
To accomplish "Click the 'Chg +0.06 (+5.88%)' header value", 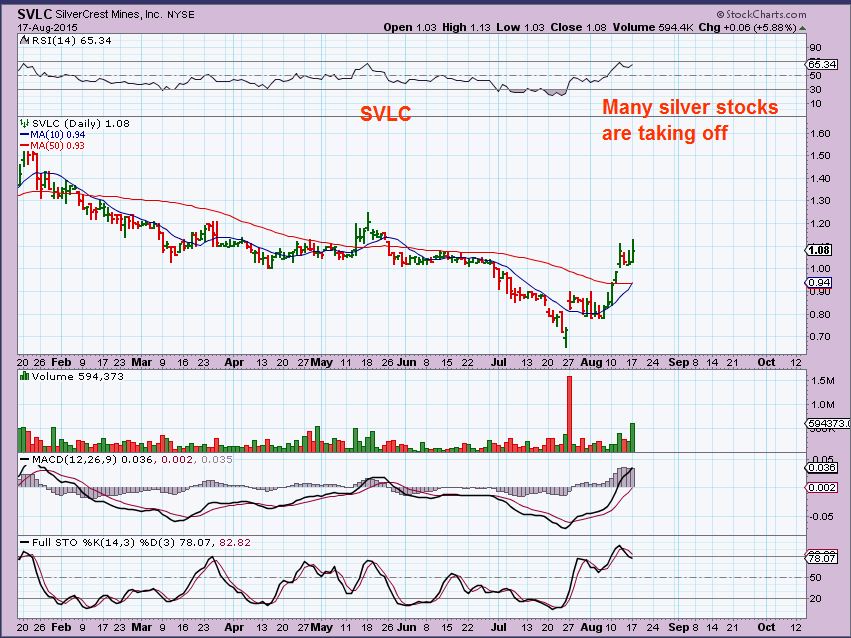I will point(747,27).
